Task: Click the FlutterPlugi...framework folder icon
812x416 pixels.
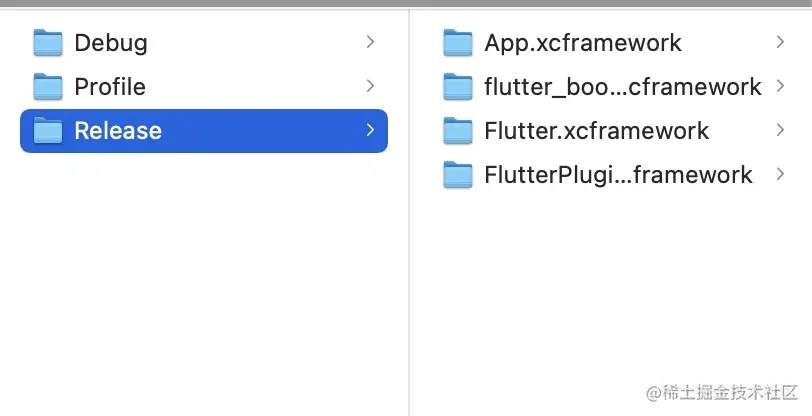Action: pos(458,175)
